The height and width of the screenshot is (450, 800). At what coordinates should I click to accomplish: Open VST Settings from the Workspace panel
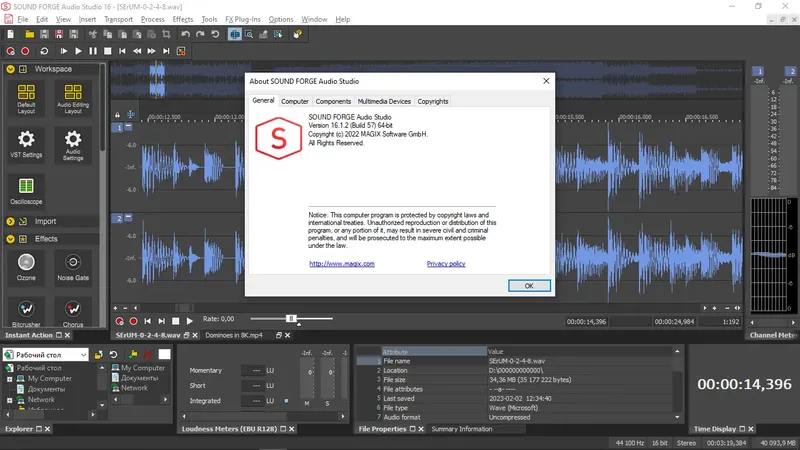click(x=26, y=141)
